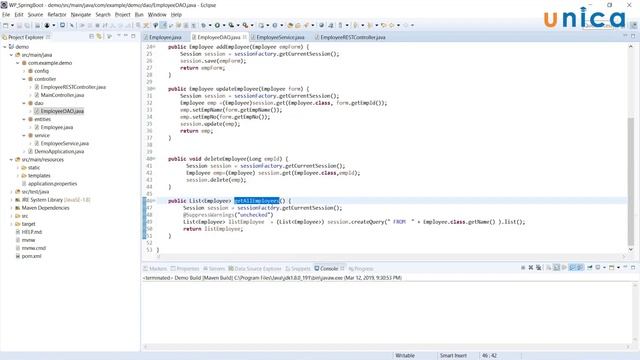Viewport: 640px width, 360px height.
Task: Select application.properties in the tree
Action: tap(53, 184)
